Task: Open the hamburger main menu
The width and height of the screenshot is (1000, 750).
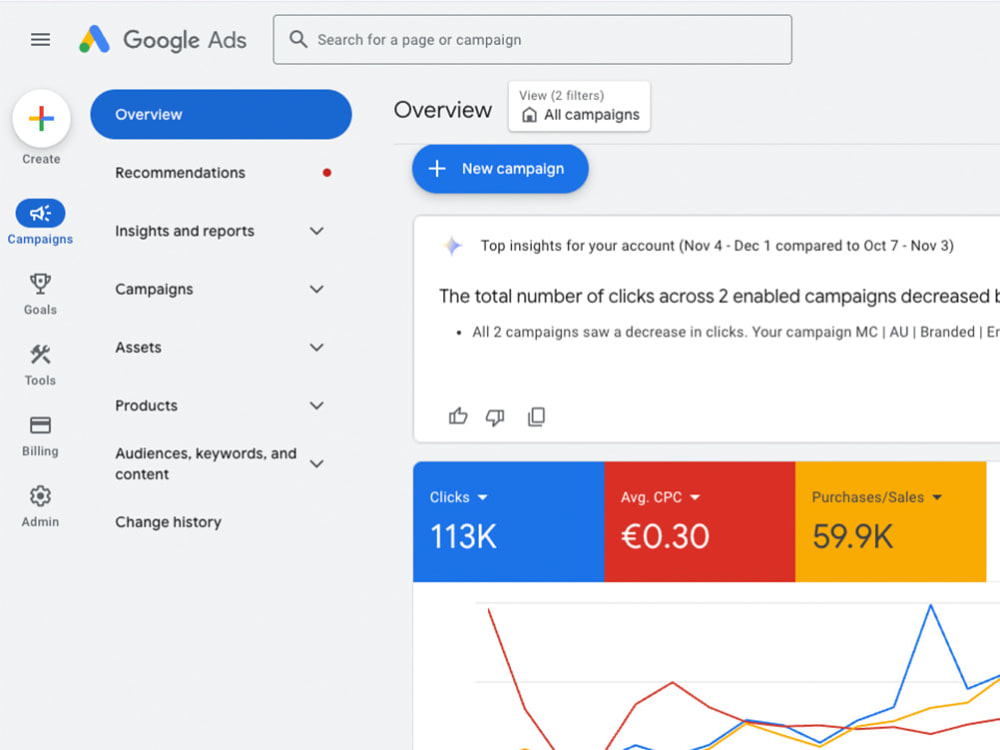Action: pyautogui.click(x=40, y=40)
